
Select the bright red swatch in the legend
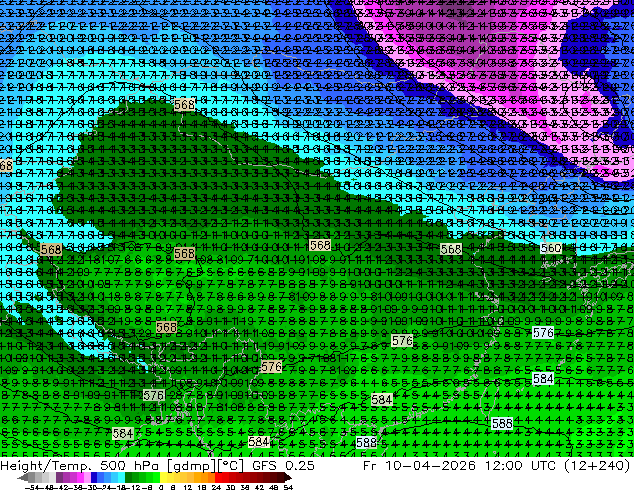pyautogui.click(x=219, y=478)
